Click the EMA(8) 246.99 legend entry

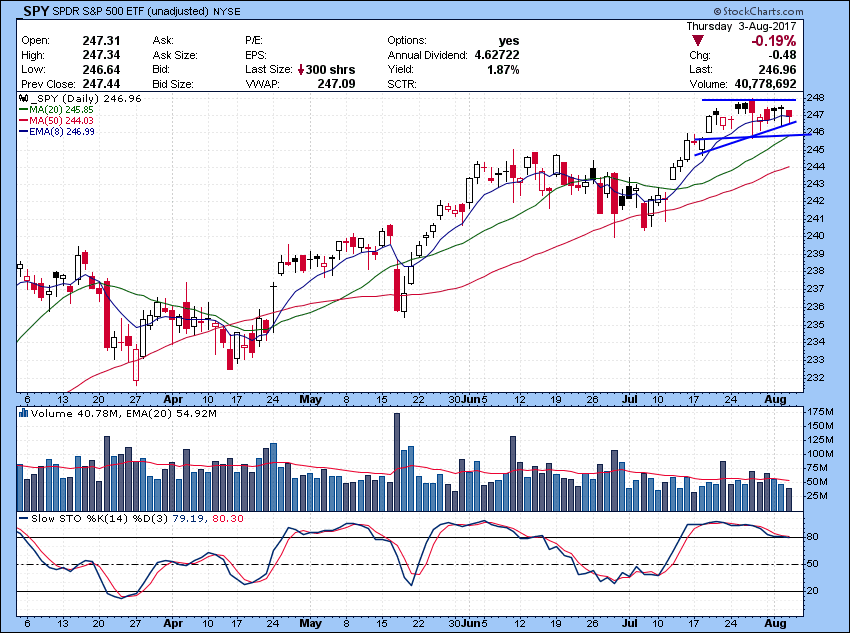[x=56, y=131]
